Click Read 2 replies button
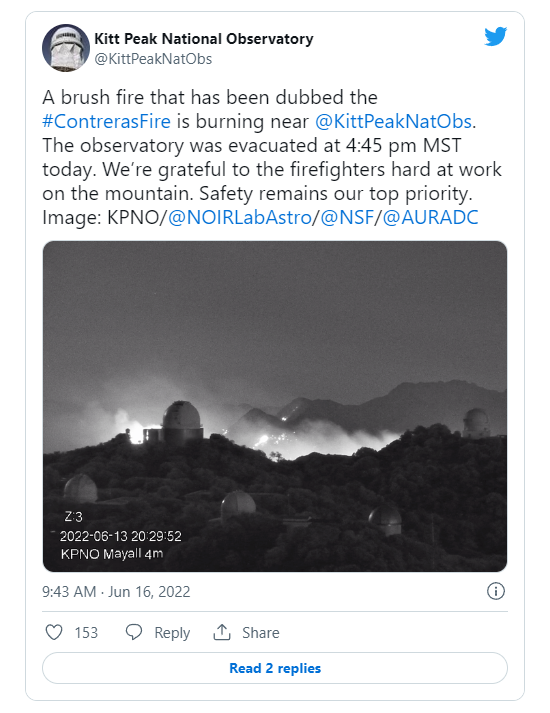Screen dimensions: 550x713 [275, 668]
